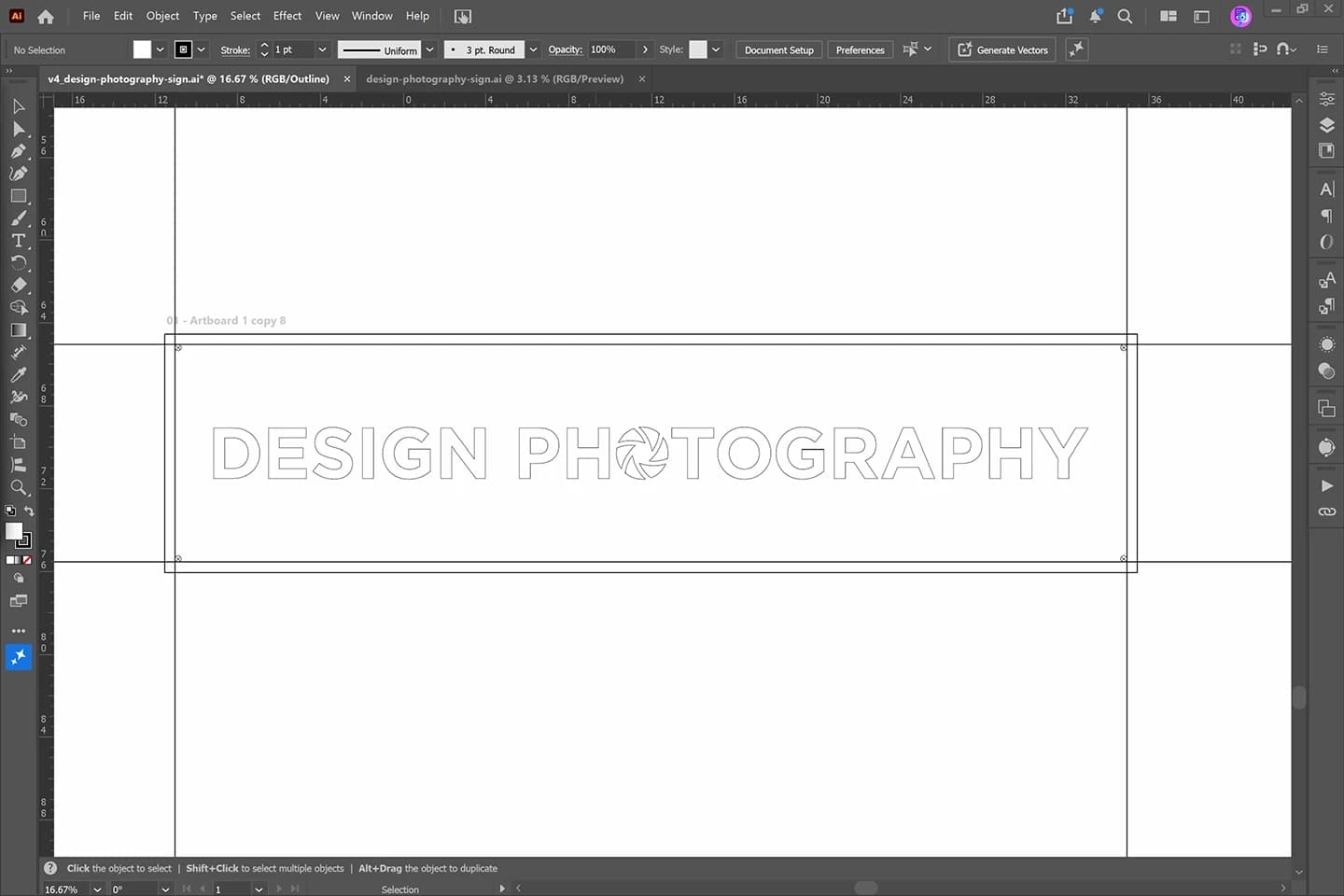Open the Style dropdown arrow
The image size is (1344, 896).
[x=716, y=49]
